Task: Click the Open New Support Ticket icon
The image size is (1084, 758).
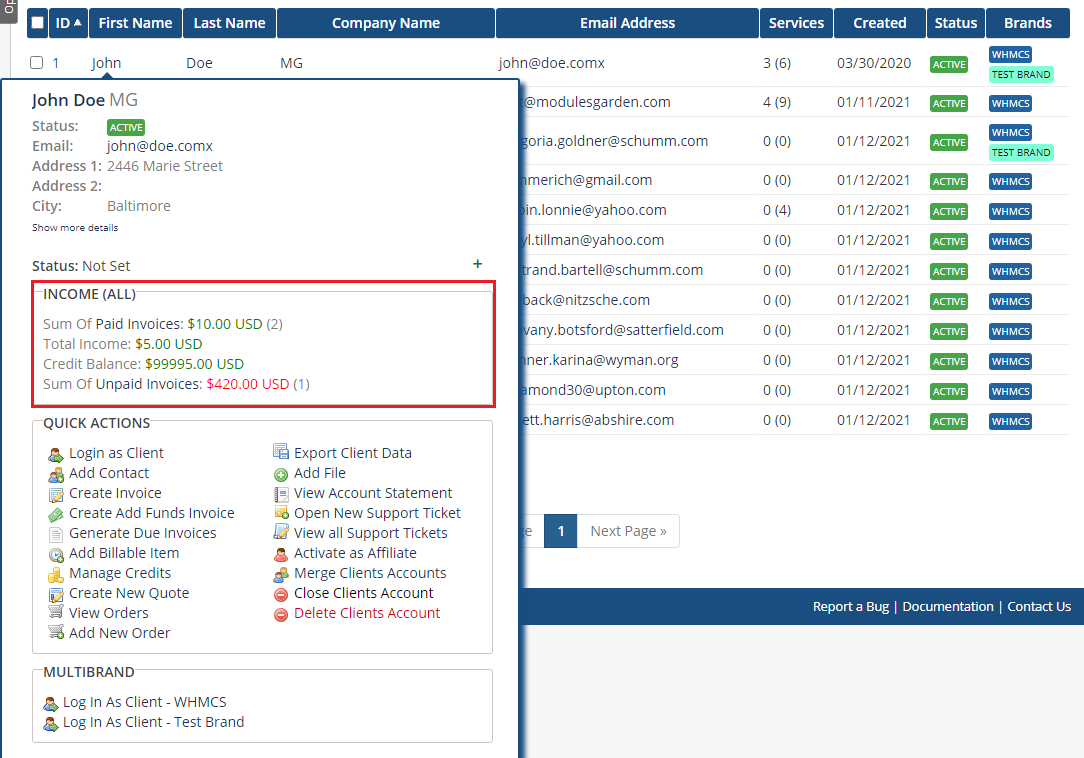Action: [281, 513]
